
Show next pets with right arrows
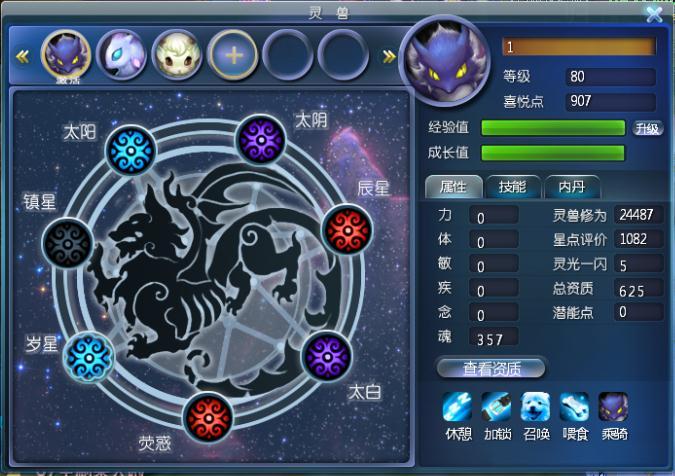pyautogui.click(x=389, y=56)
